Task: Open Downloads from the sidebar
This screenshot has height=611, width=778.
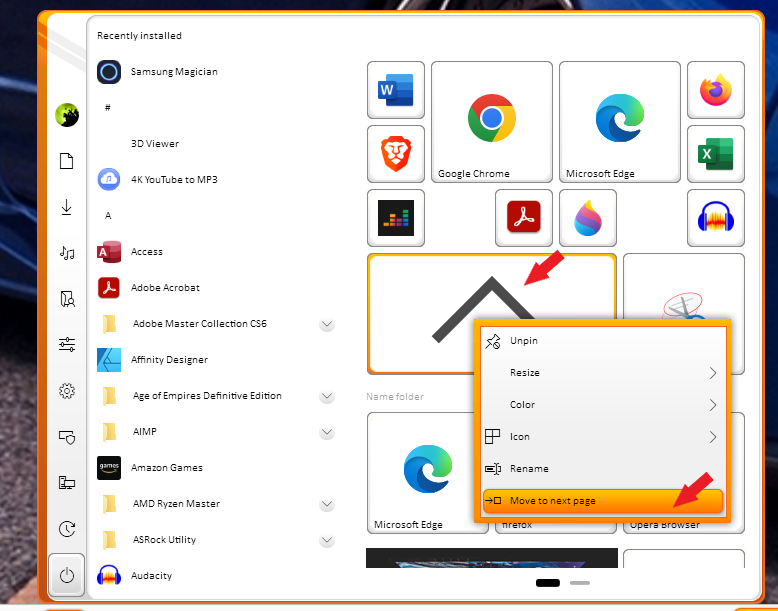Action: click(x=66, y=207)
